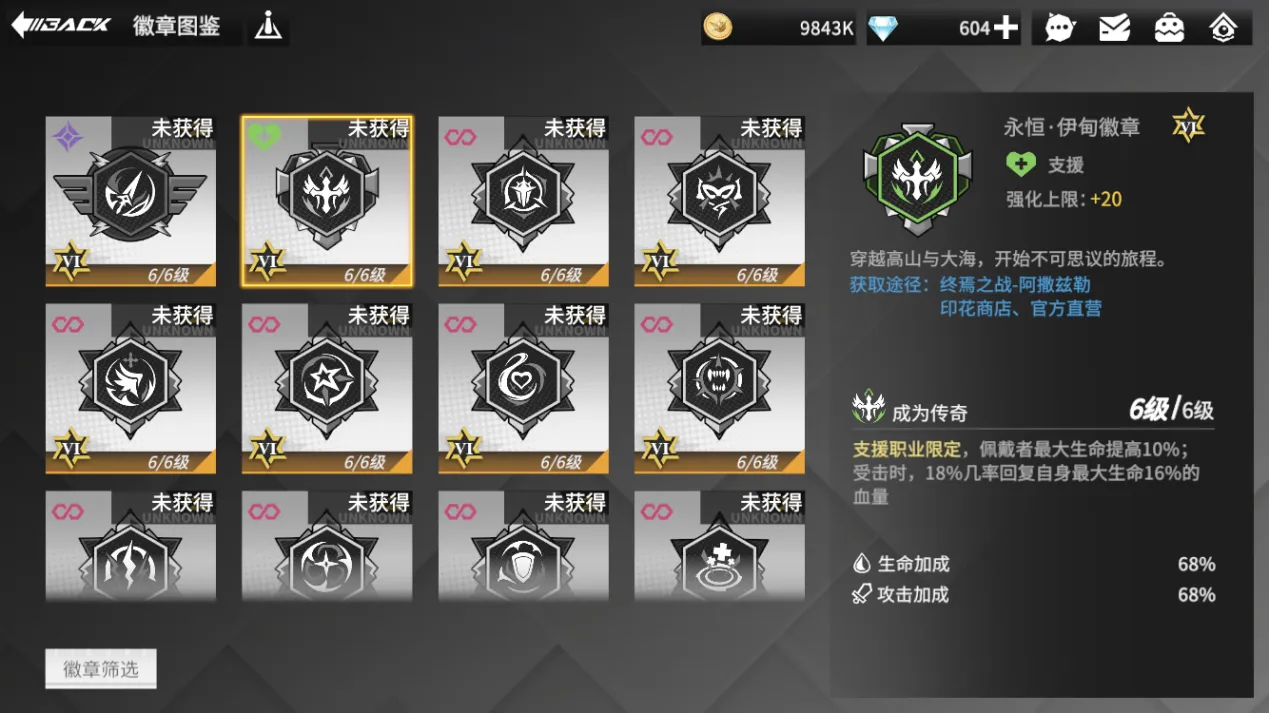This screenshot has width=1269, height=713.
Task: Select the knight helmet badge
Action: pyautogui.click(x=523, y=201)
